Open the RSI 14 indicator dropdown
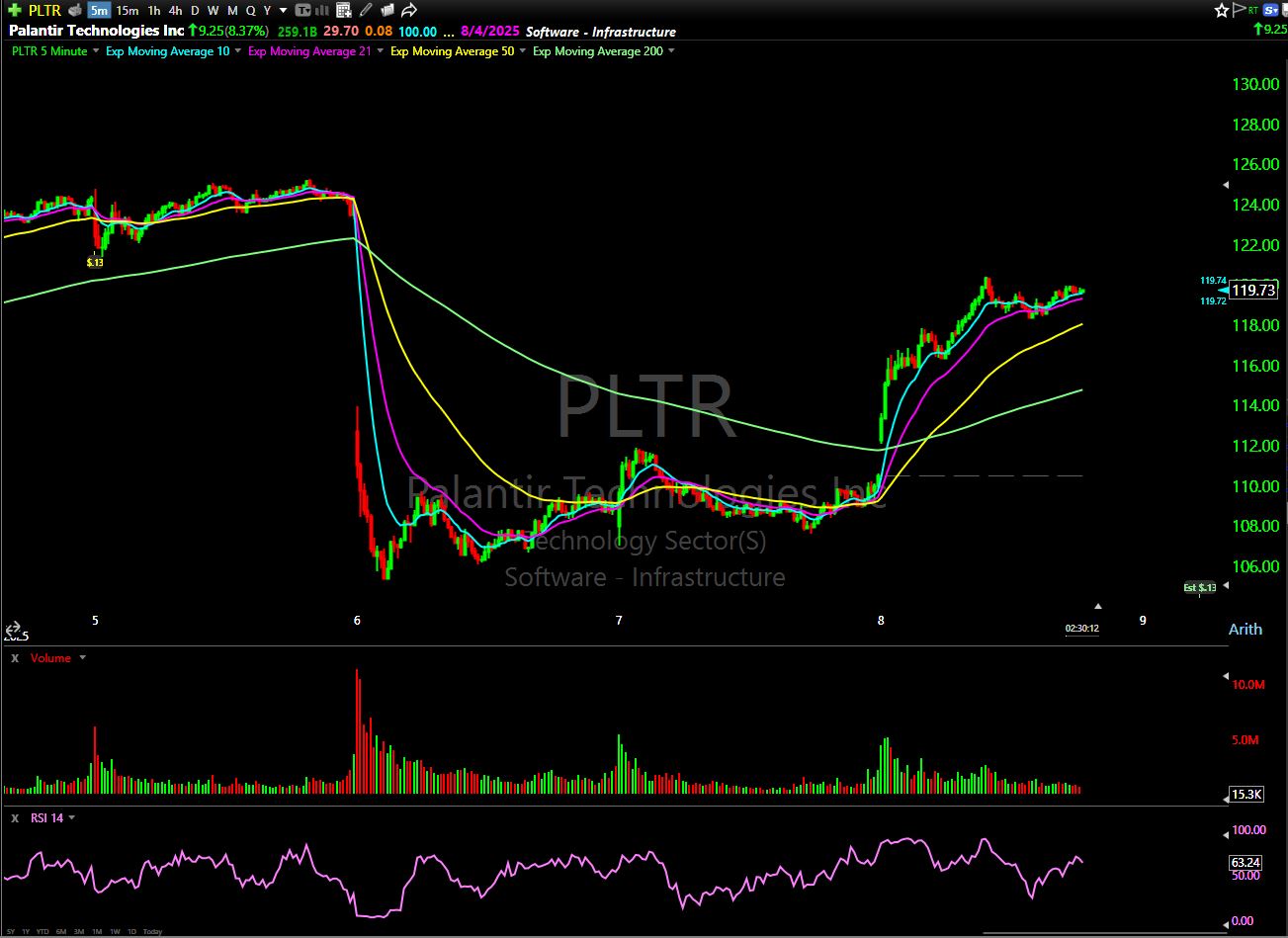This screenshot has width=1288, height=938. click(x=71, y=817)
